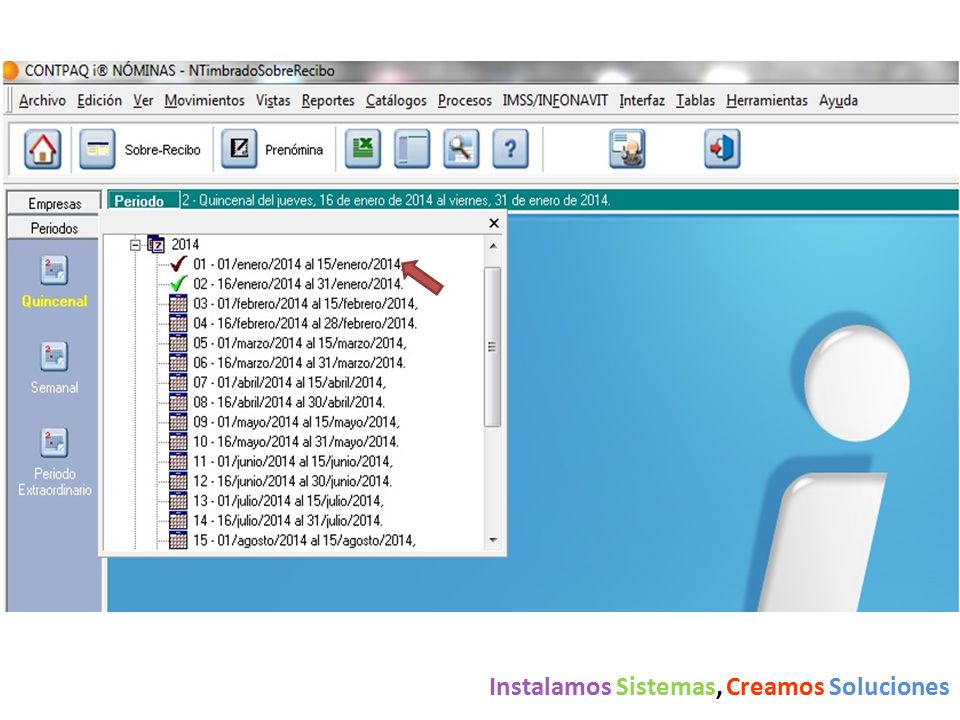Select period 13 - 01/julio/2014 al 15/julio/2014
Screen dimensions: 960x720
point(288,501)
